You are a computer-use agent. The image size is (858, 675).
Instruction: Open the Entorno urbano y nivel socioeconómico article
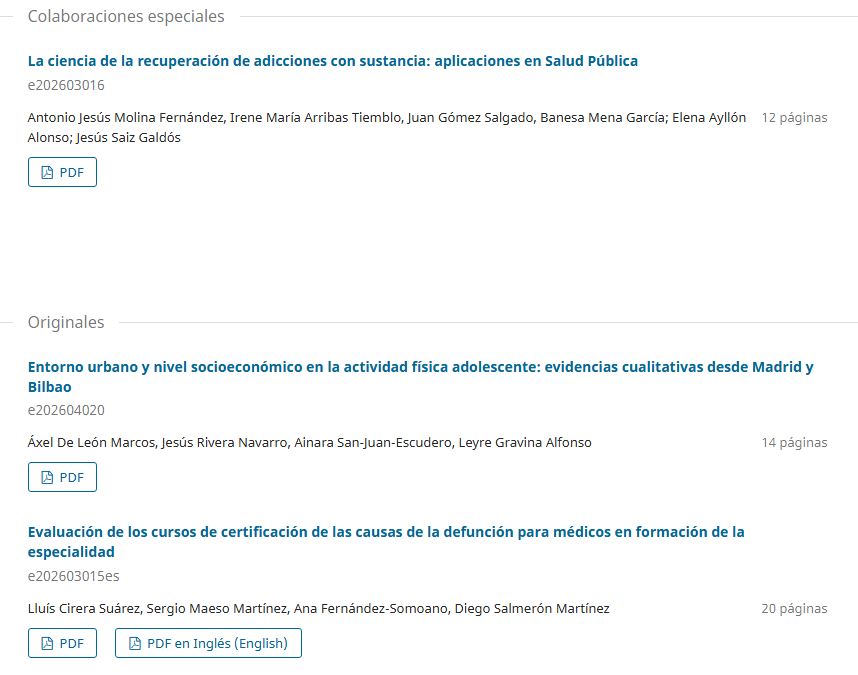pos(420,377)
